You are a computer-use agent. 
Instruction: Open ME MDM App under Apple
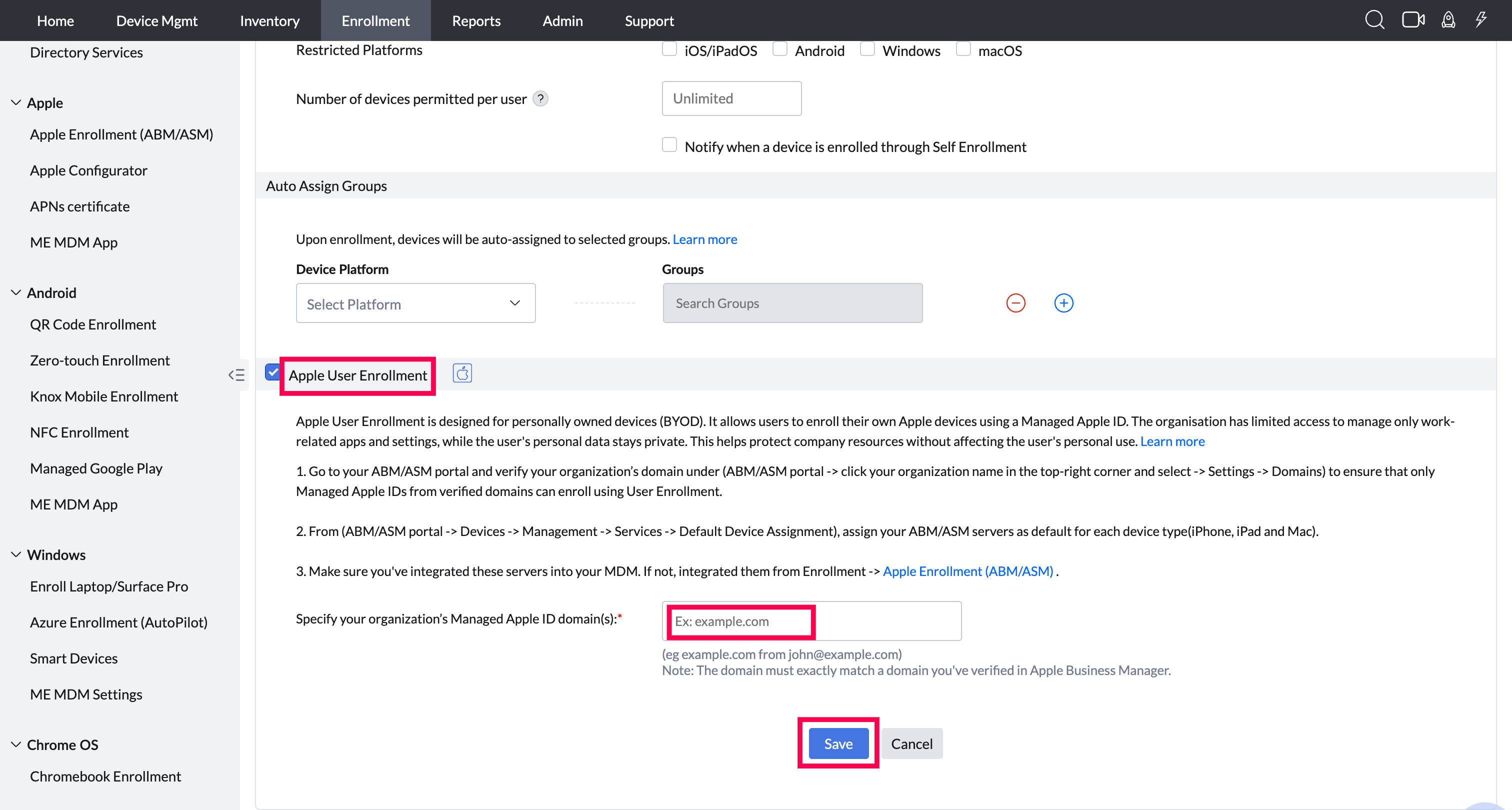[74, 242]
